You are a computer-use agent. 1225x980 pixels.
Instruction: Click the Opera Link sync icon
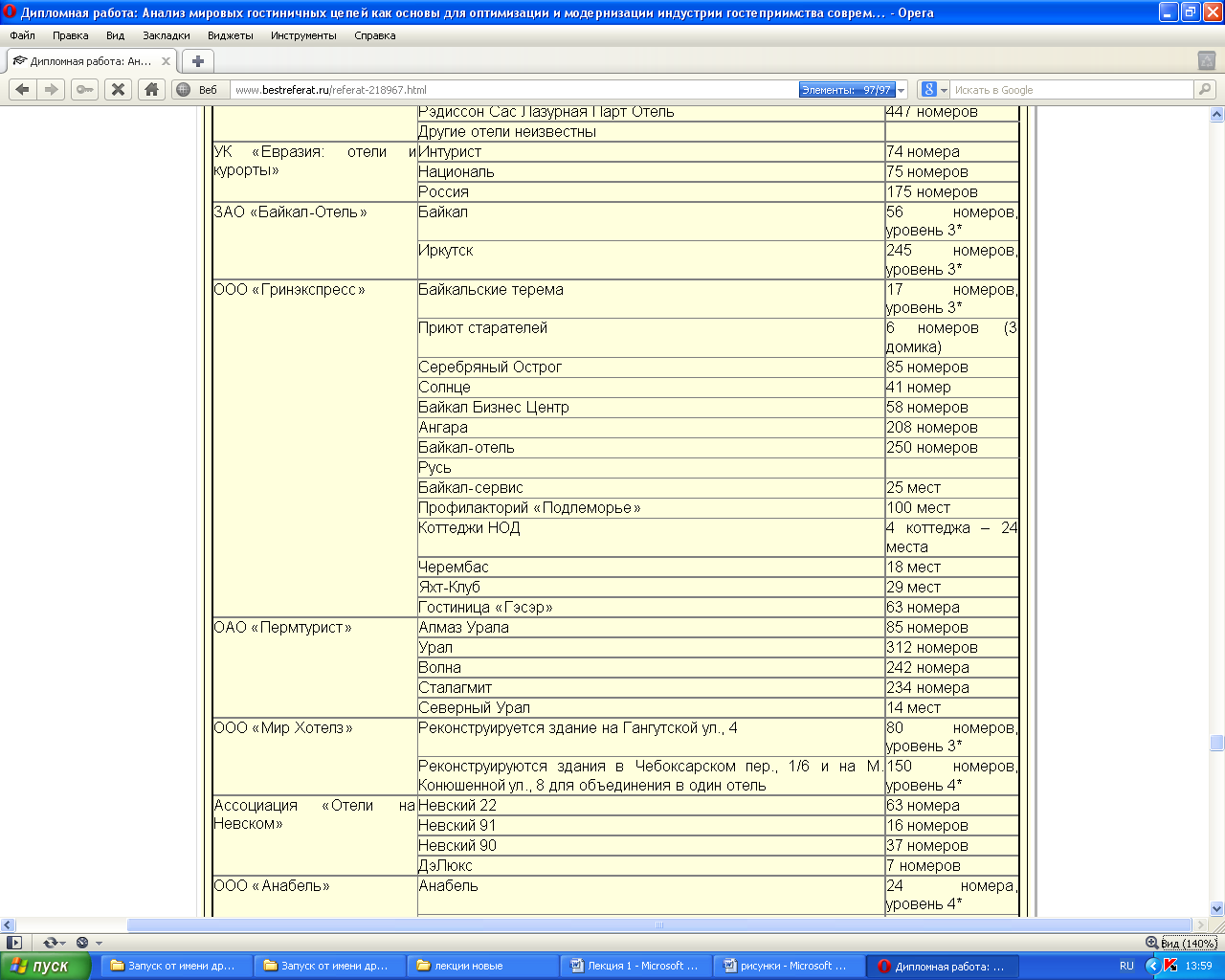pyautogui.click(x=49, y=943)
